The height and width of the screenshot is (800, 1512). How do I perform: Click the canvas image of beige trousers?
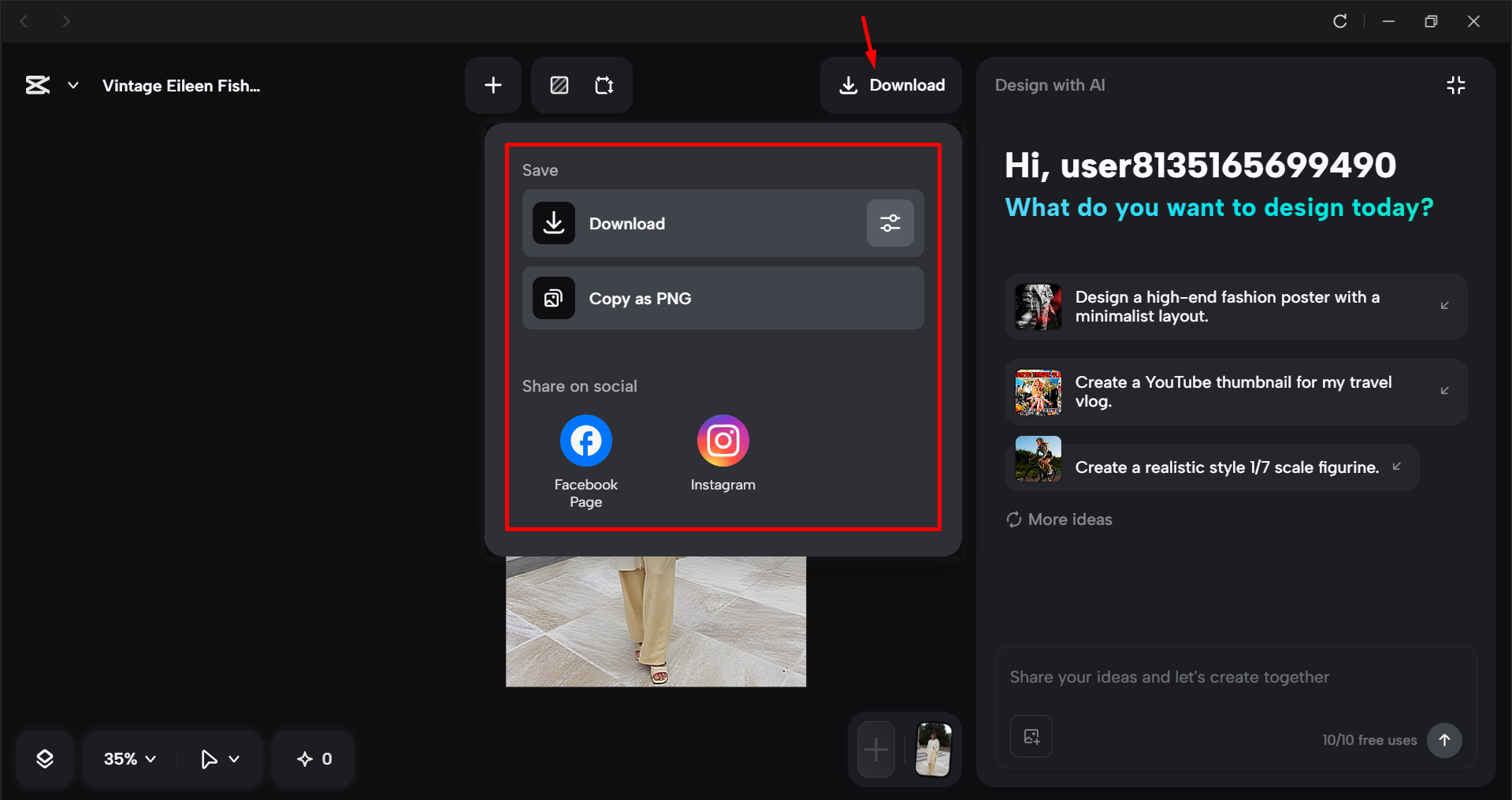click(x=656, y=621)
